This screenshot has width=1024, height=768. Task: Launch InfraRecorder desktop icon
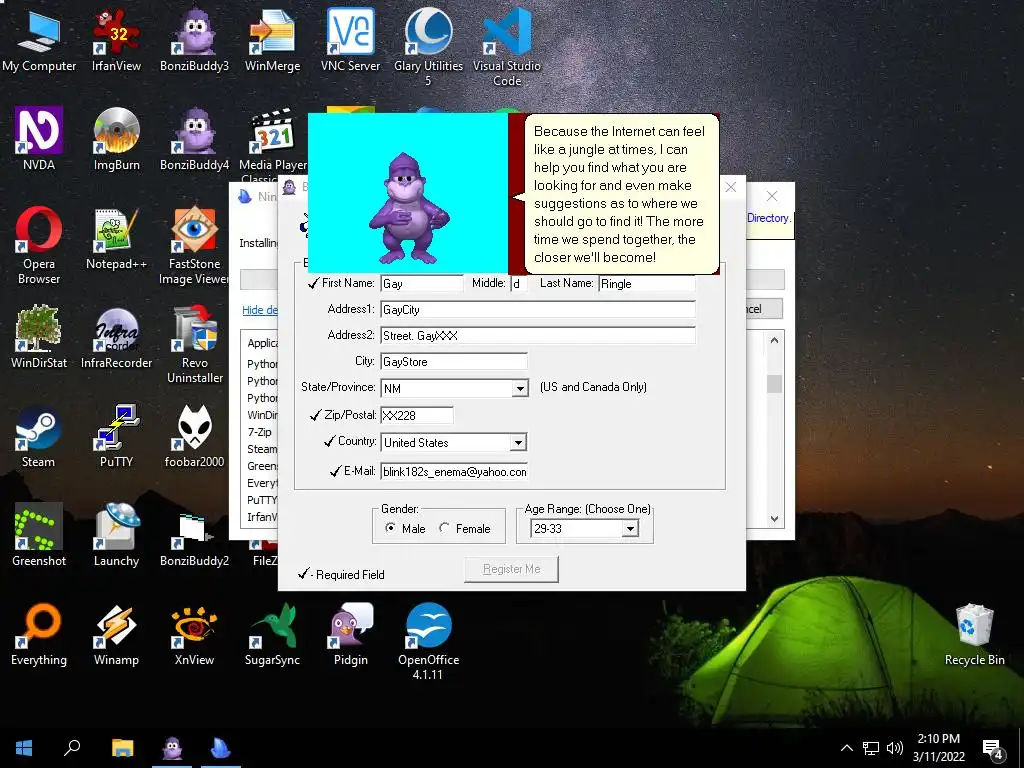coord(116,336)
